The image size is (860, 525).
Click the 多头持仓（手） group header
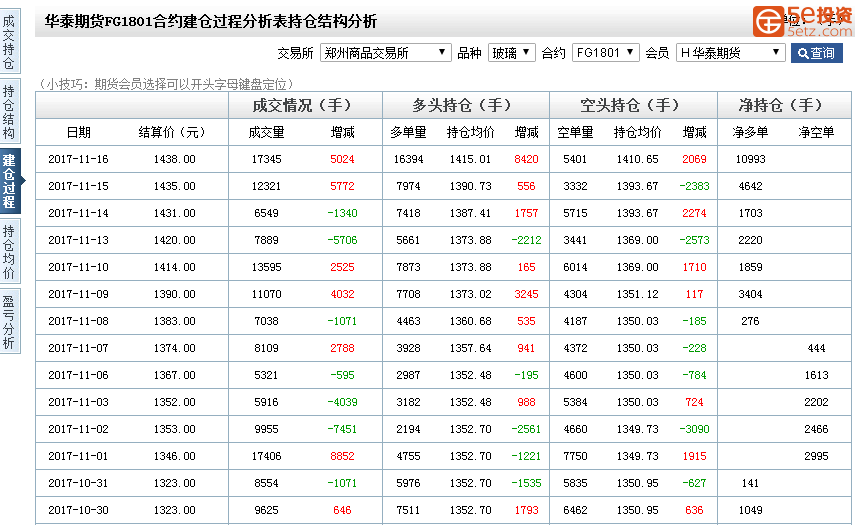pos(466,105)
